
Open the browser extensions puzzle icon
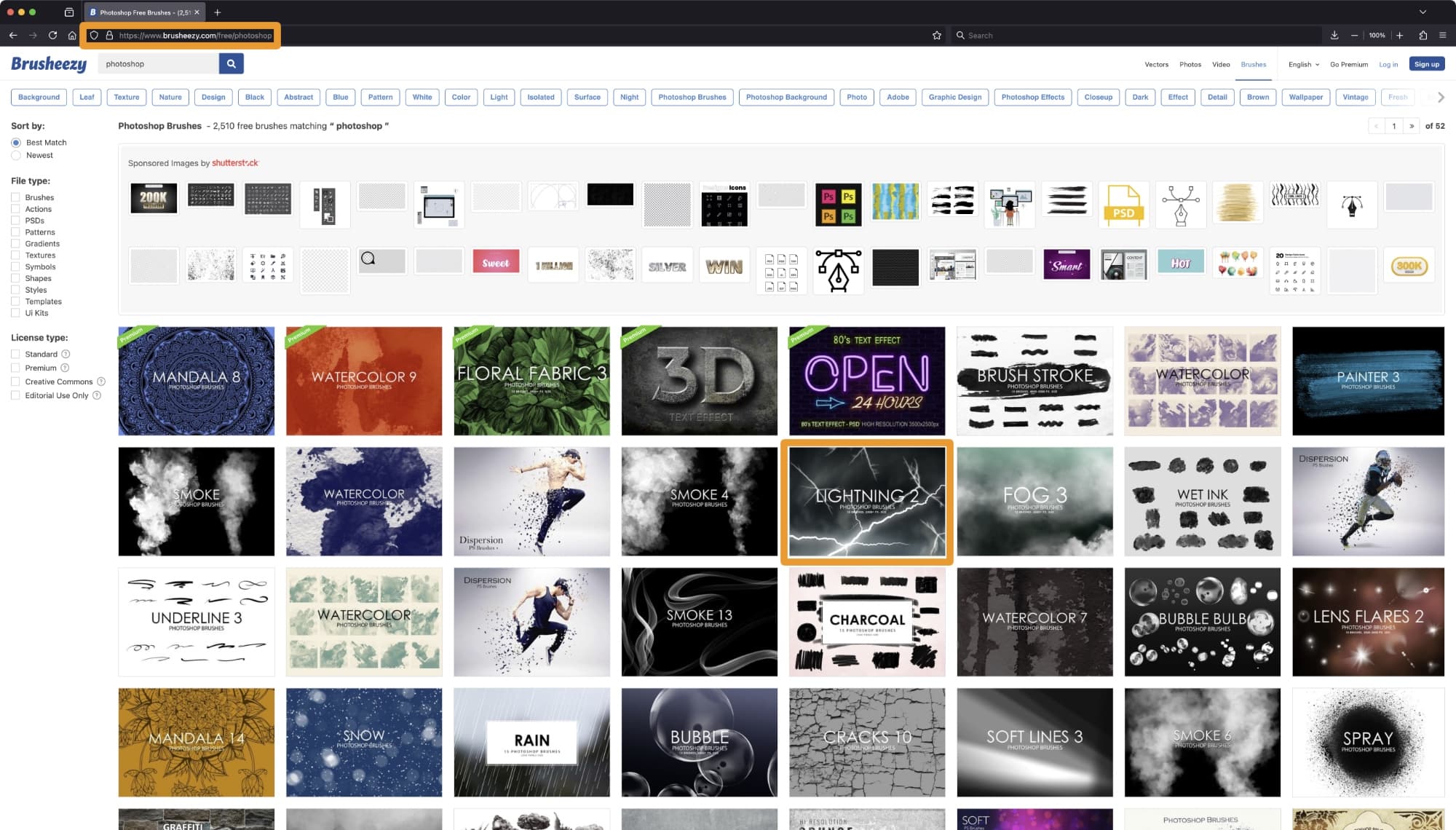1423,35
